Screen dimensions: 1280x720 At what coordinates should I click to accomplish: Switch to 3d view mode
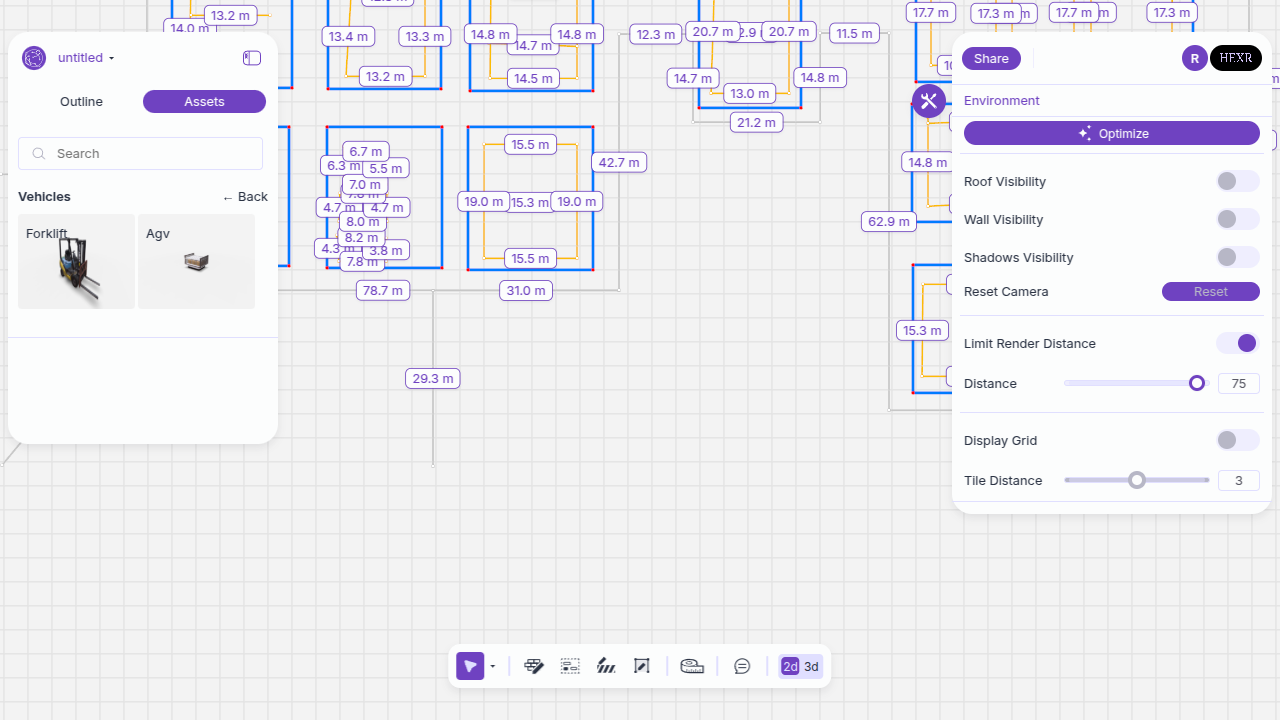coord(811,667)
